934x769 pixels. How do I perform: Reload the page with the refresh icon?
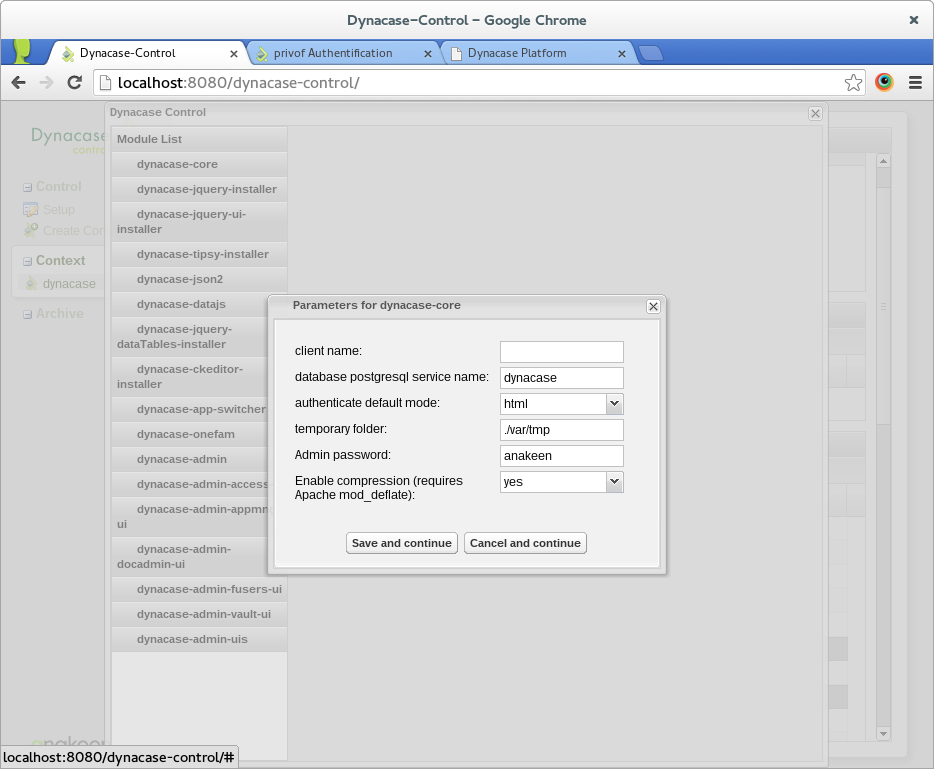[74, 82]
